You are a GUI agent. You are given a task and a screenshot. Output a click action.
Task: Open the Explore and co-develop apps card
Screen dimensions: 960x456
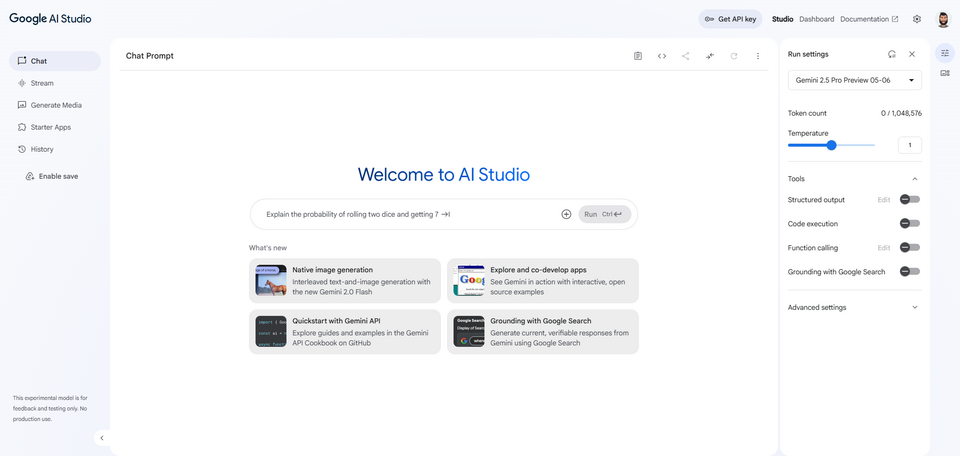[x=542, y=280]
